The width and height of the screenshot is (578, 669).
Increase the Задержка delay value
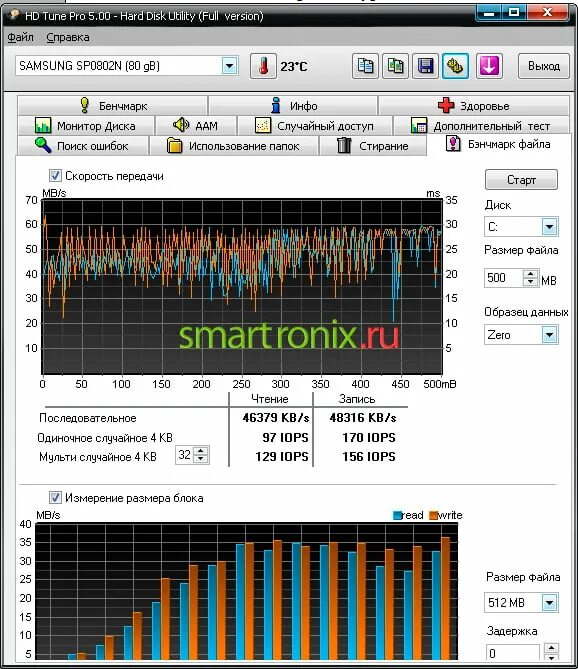[x=552, y=649]
